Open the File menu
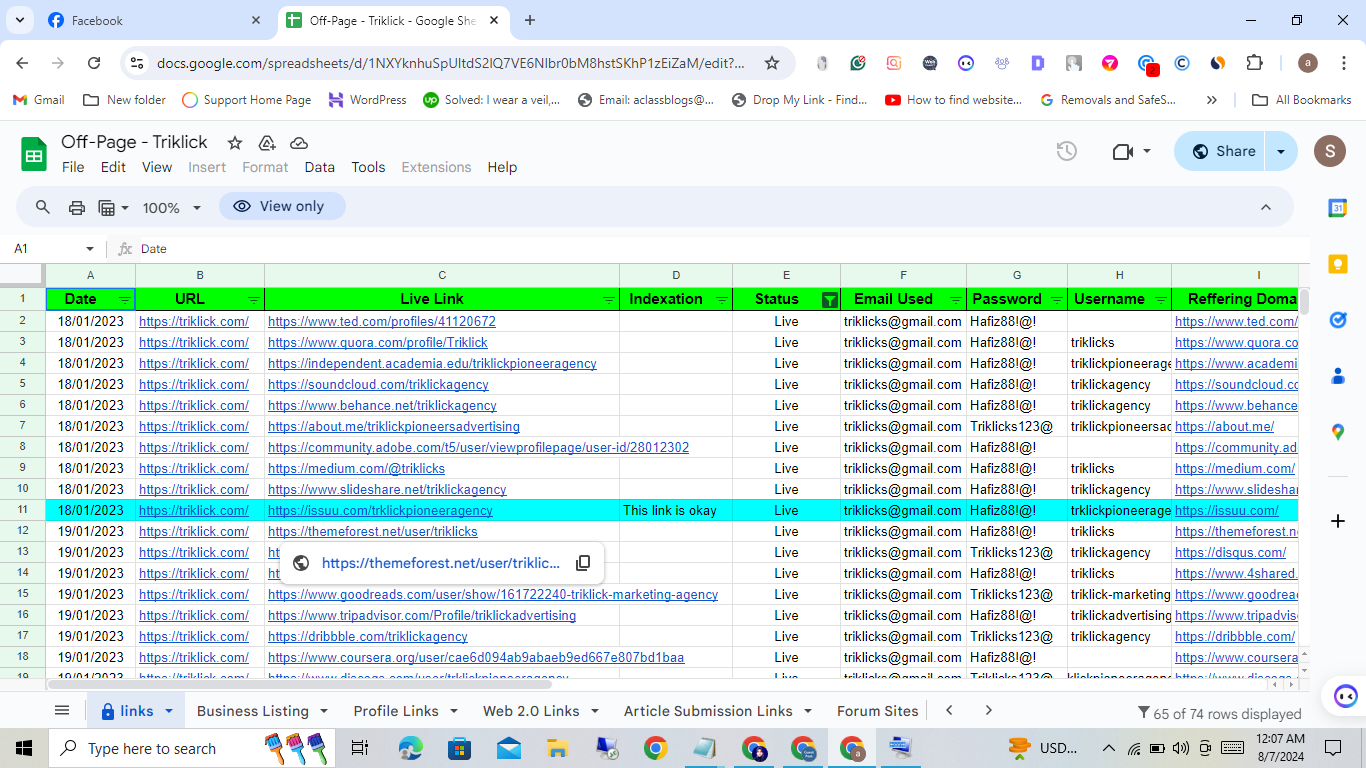 [73, 167]
